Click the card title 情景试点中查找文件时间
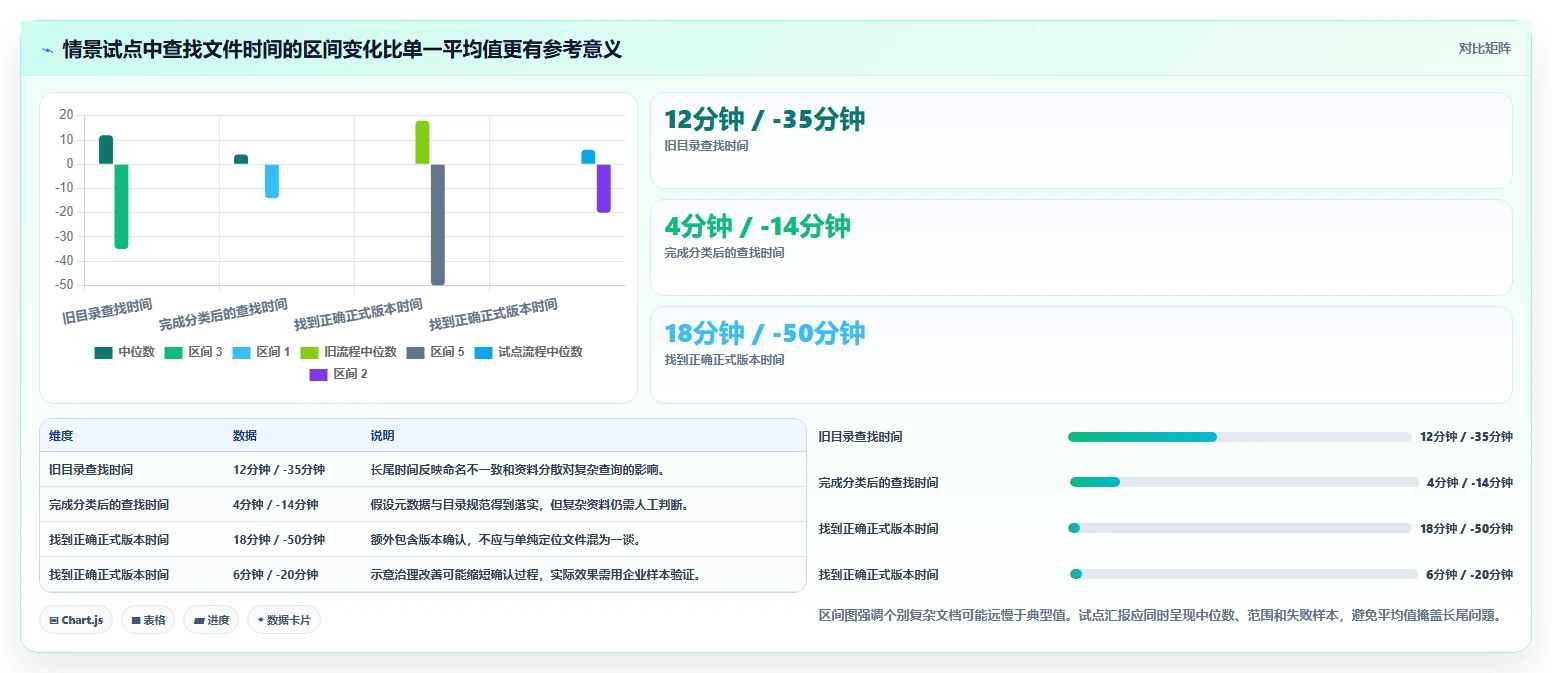Viewport: 1552px width, 673px height. [x=342, y=49]
